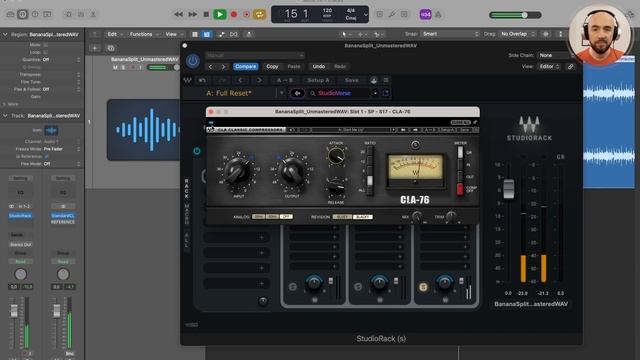The width and height of the screenshot is (640, 360).
Task: Click the StudioRack insert slot on channel strip
Action: pyautogui.click(x=20, y=216)
